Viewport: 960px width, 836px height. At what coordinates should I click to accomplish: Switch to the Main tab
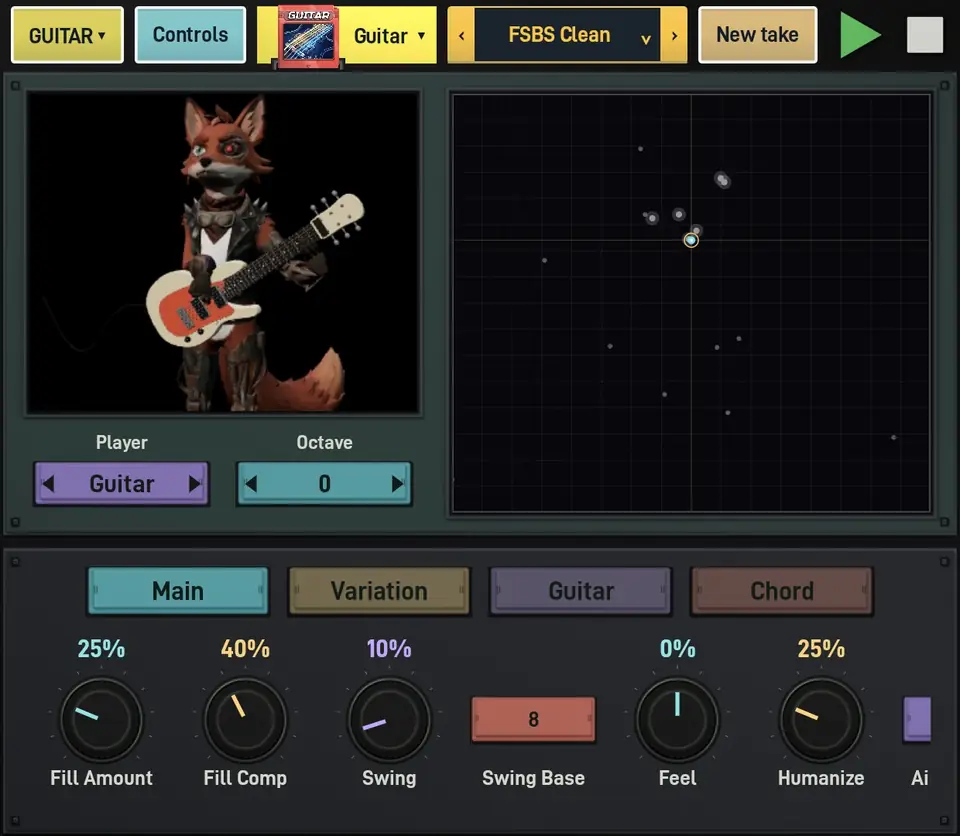tap(178, 591)
